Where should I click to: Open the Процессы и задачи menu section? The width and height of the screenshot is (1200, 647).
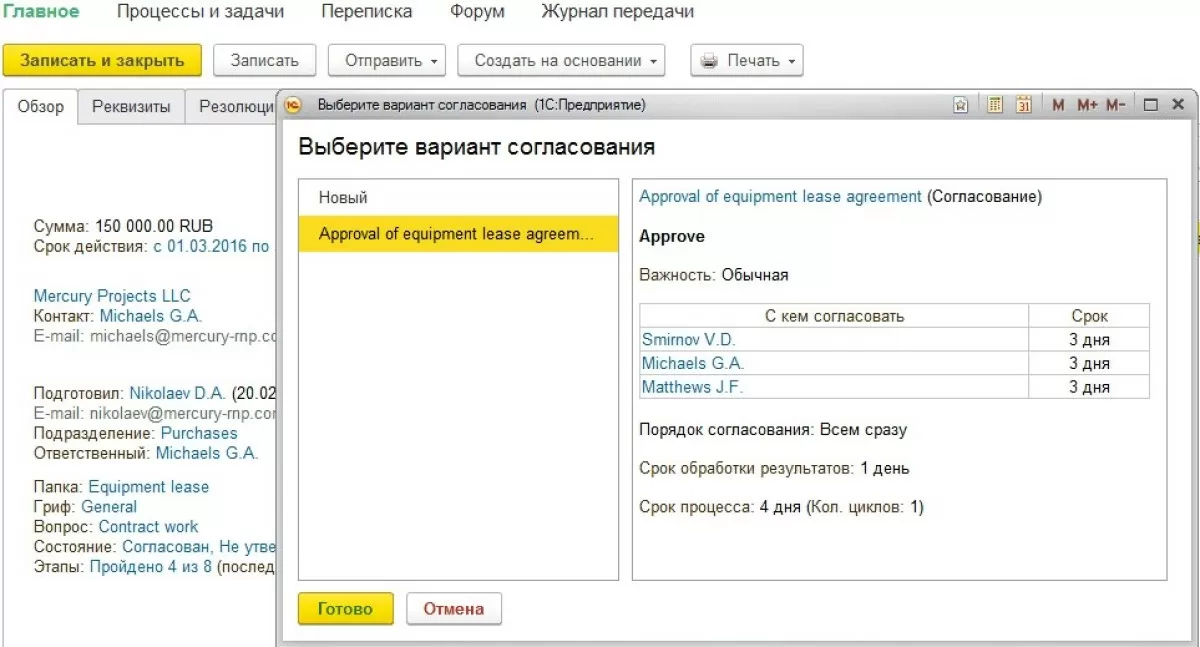pos(200,12)
